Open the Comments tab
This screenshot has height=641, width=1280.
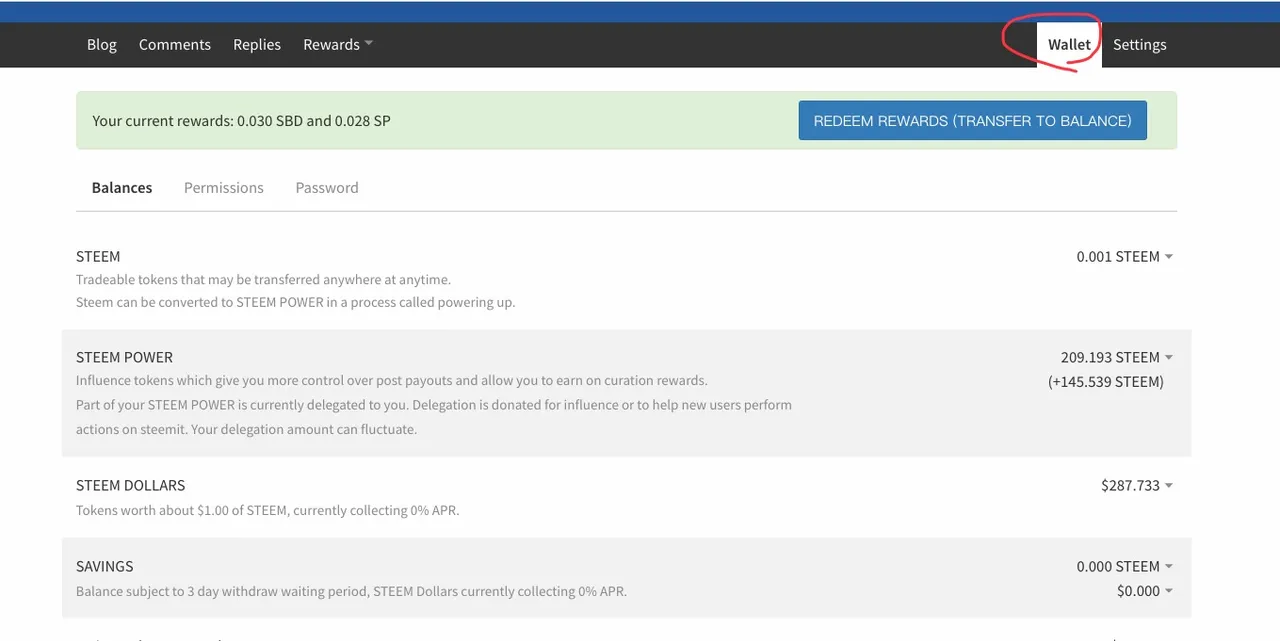(x=175, y=44)
